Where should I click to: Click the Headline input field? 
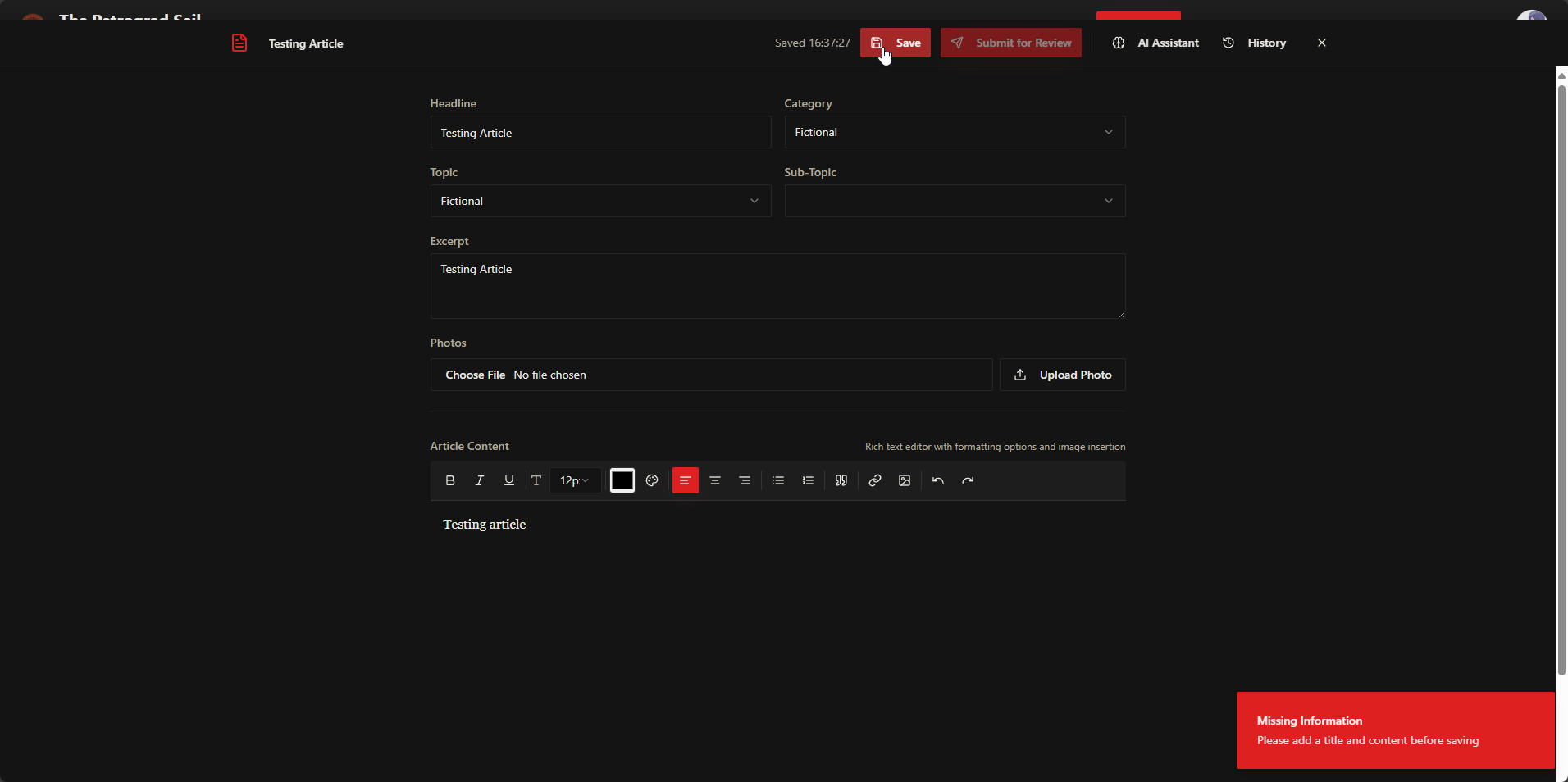600,132
